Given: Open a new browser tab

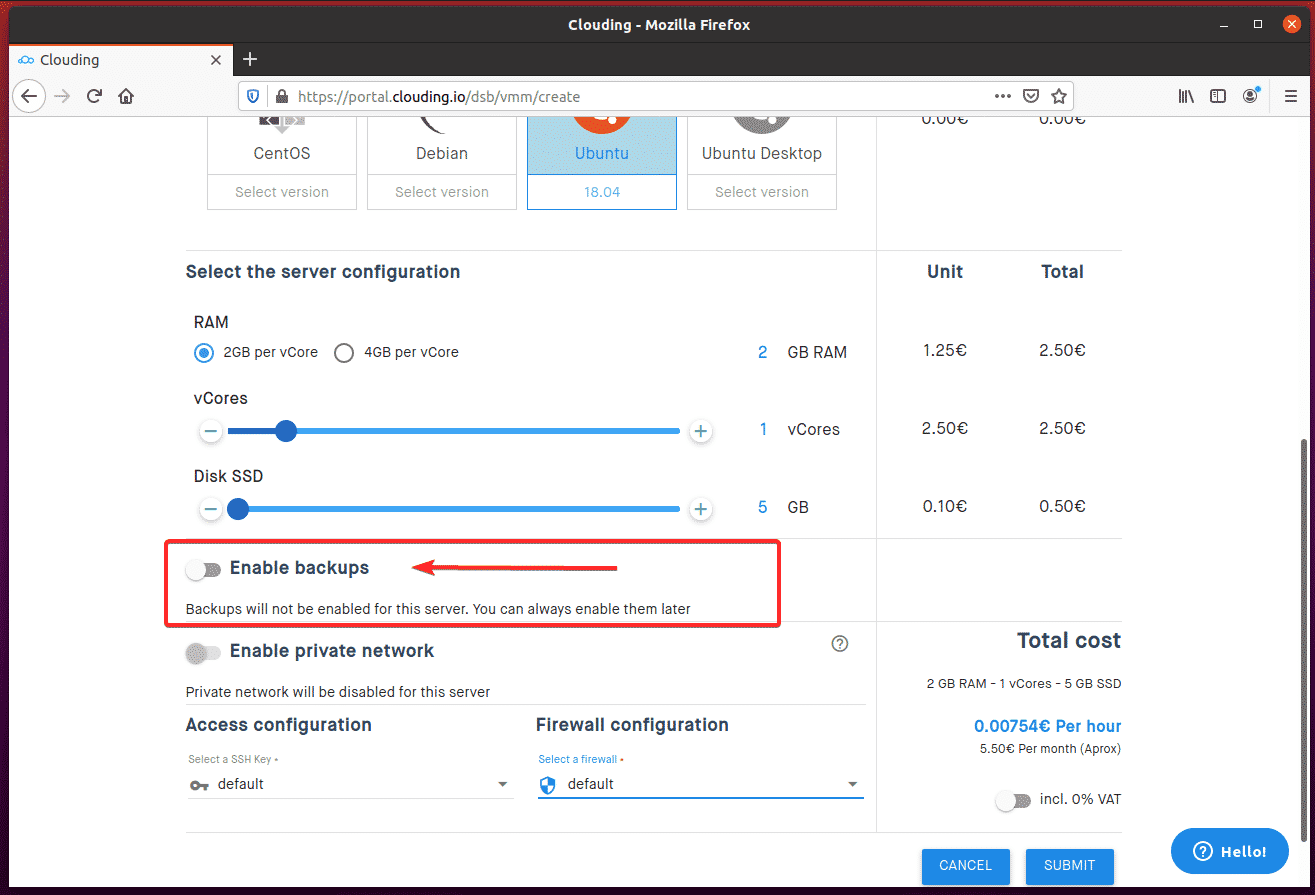Looking at the screenshot, I should 250,59.
